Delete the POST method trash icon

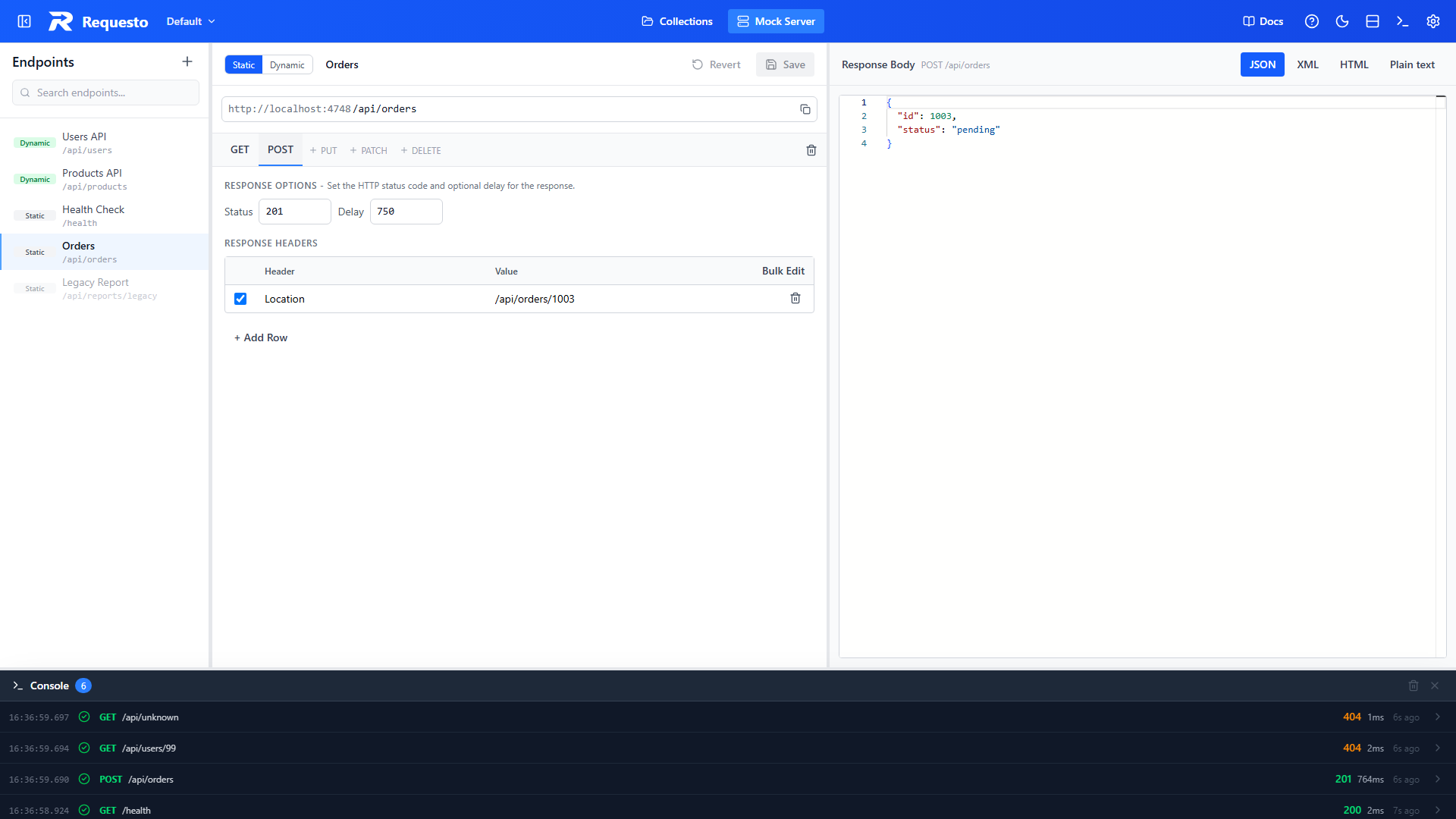click(811, 150)
